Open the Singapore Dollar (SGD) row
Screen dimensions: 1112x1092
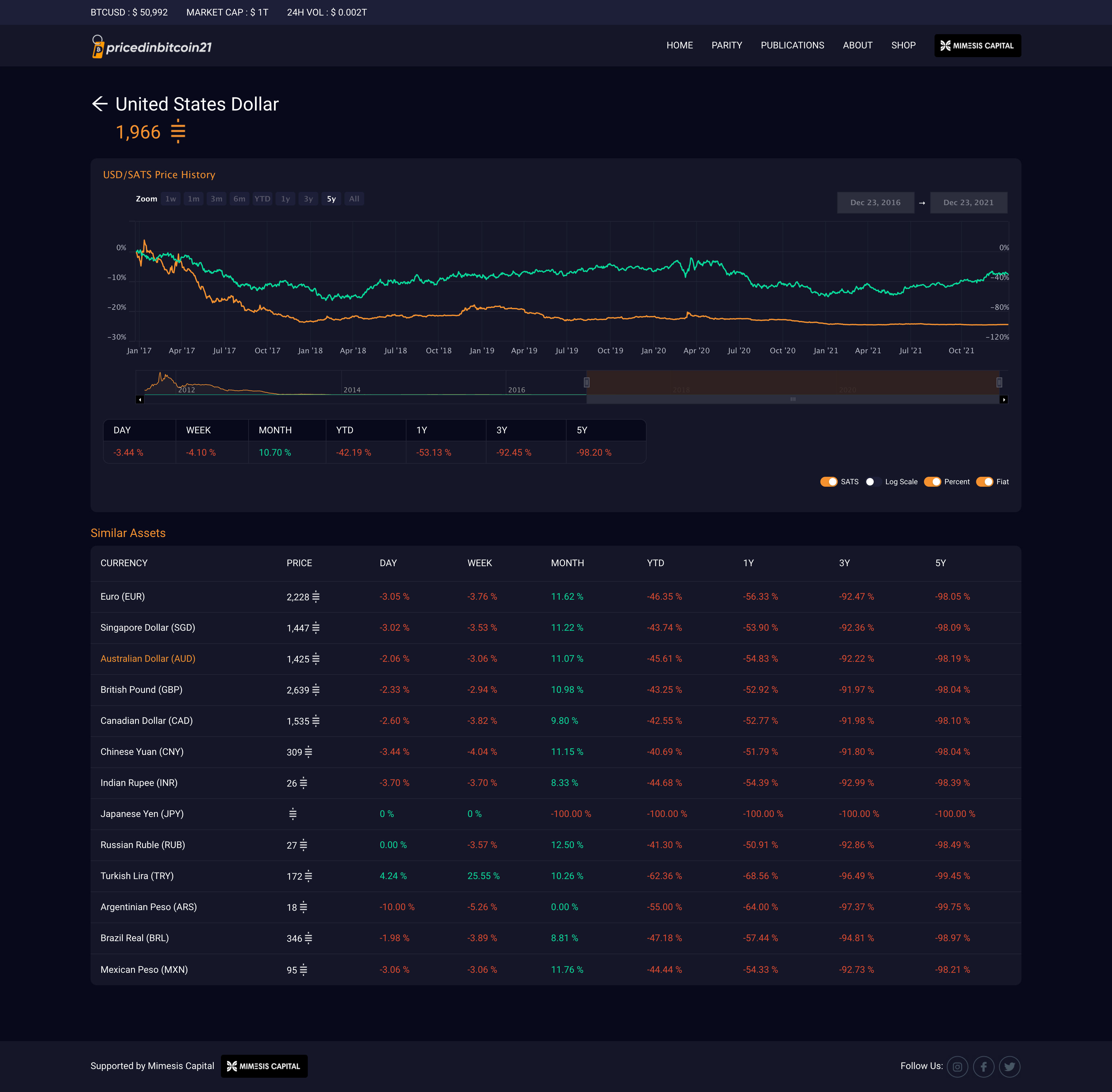pos(555,627)
